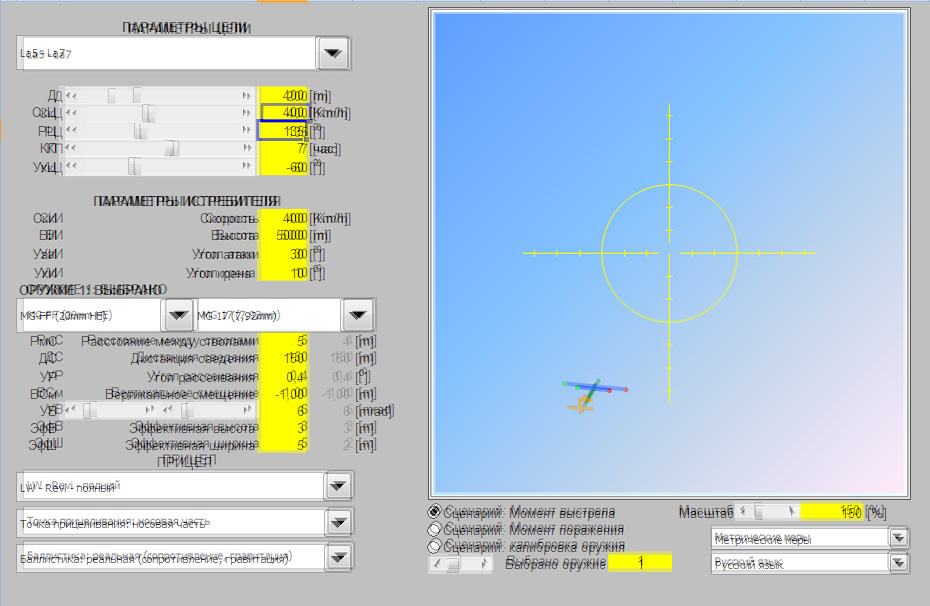
Task: Click the Дистанция сведения yellow value 150
Action: point(284,358)
